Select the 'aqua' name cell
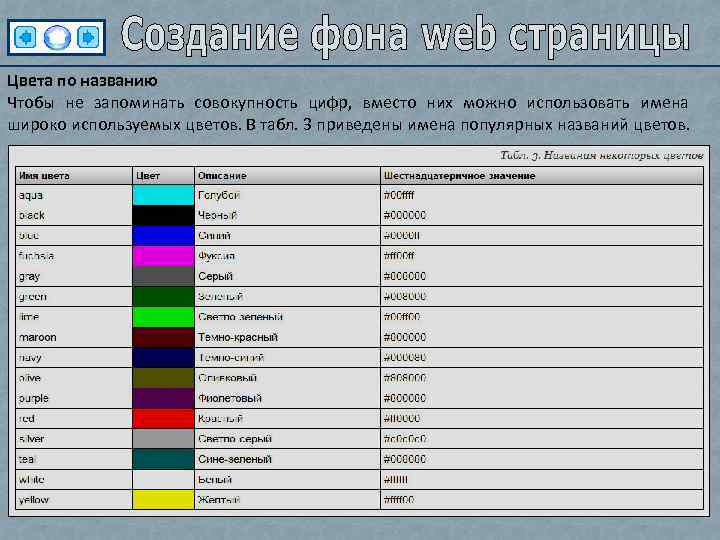This screenshot has width=720, height=540. pos(74,195)
